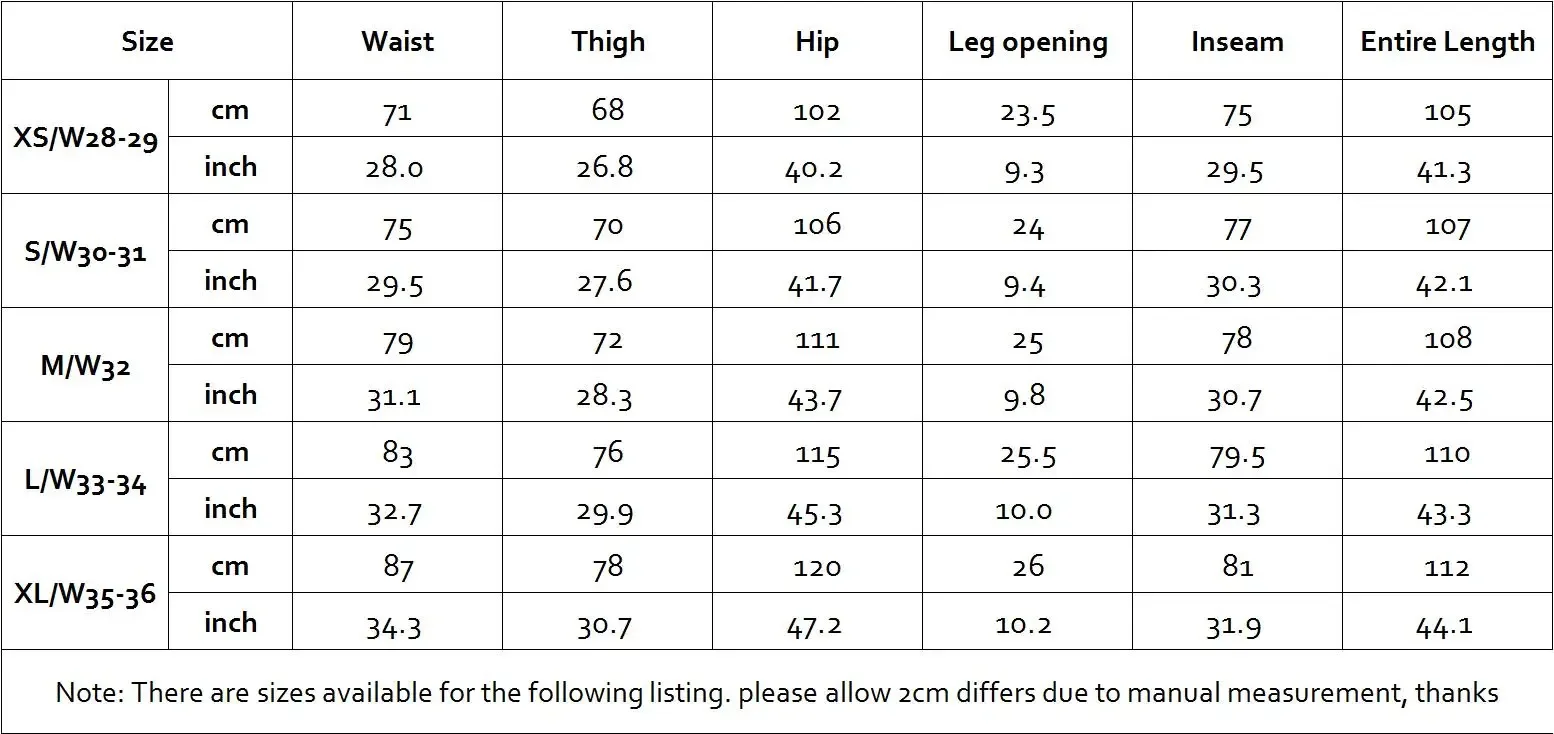Select the Thigh column header
The width and height of the screenshot is (1554, 734).
tap(608, 42)
